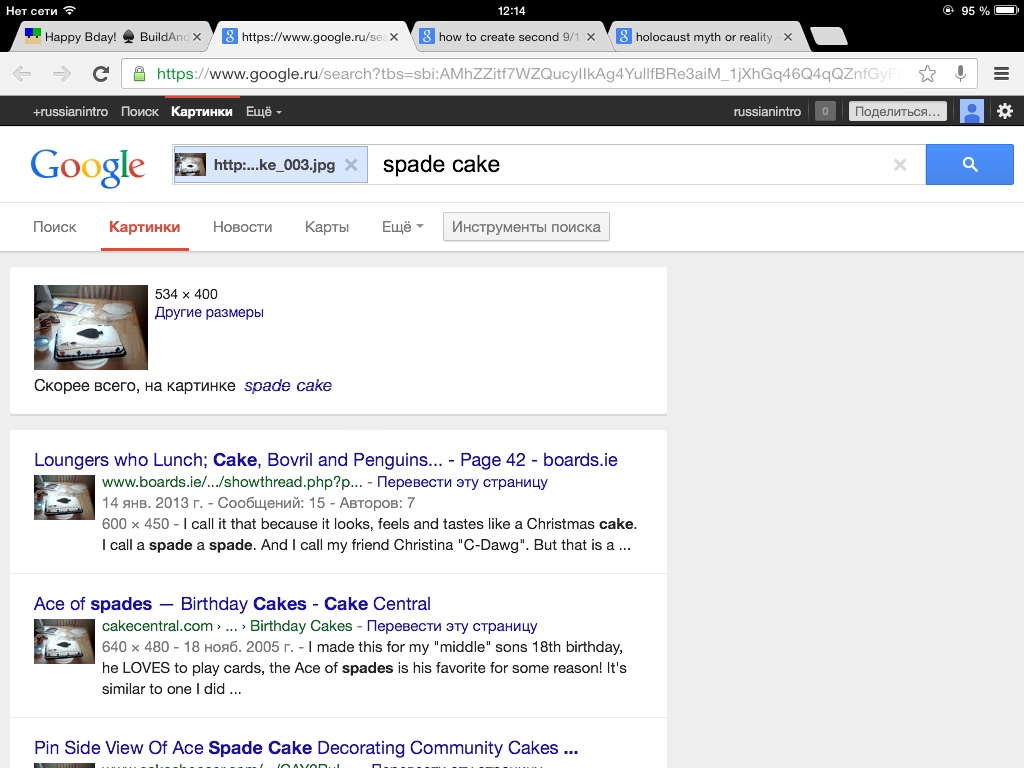Viewport: 1024px width, 768px height.
Task: Switch to the Новости results tab
Action: pyautogui.click(x=242, y=227)
